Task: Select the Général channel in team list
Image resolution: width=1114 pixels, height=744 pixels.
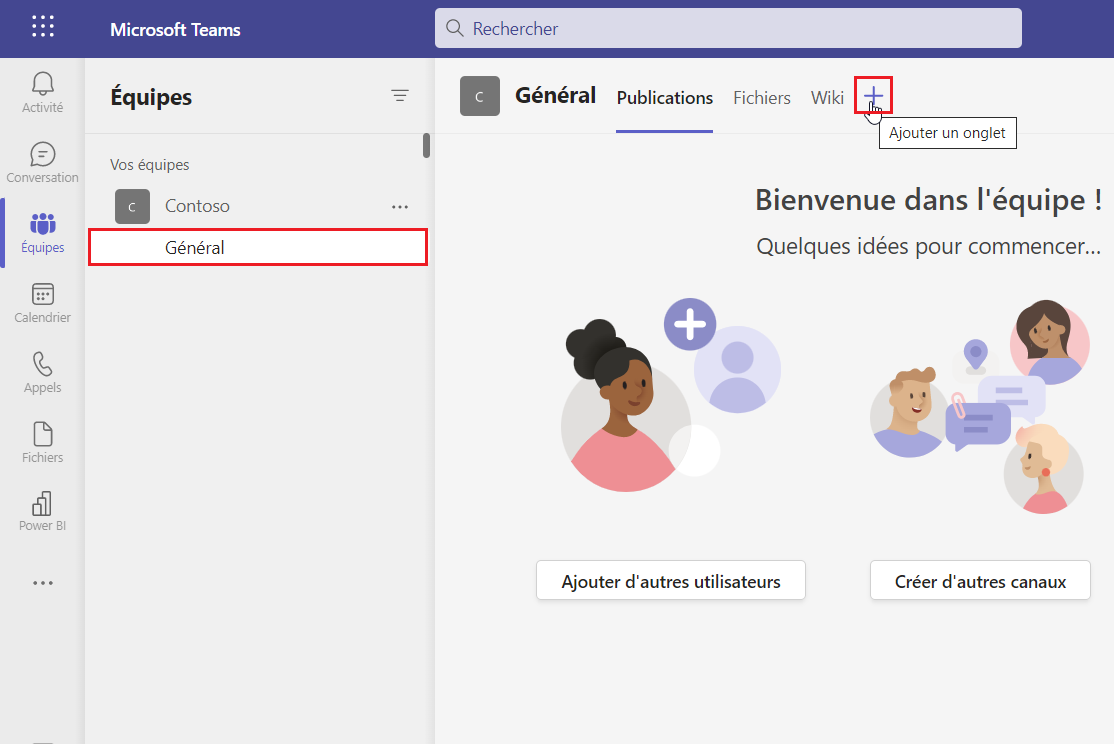Action: click(258, 247)
